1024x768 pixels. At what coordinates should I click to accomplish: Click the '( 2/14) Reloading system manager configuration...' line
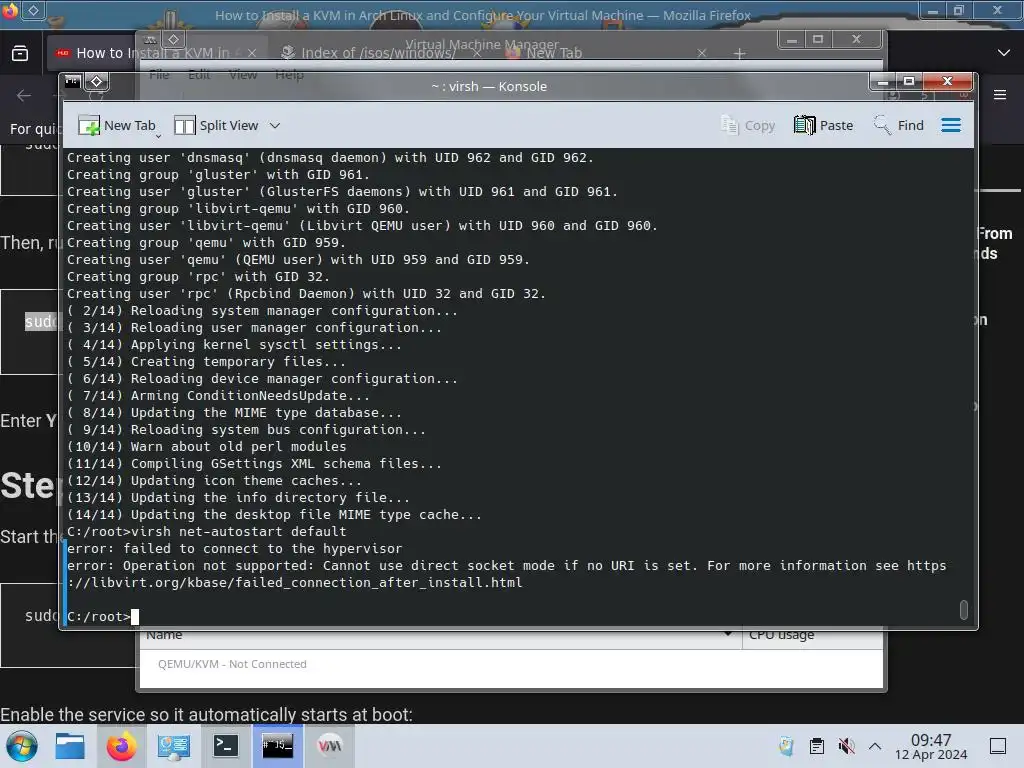(262, 311)
